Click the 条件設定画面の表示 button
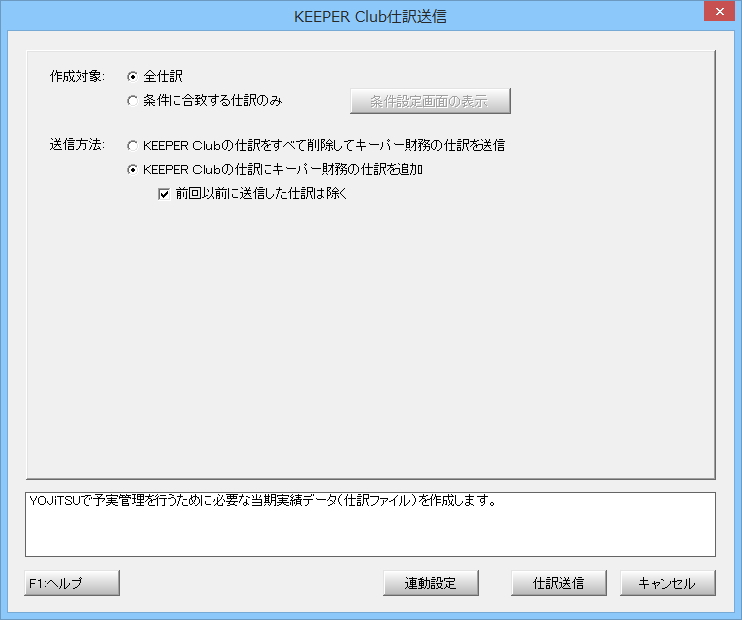Screen dimensions: 742x620 (x=430, y=101)
